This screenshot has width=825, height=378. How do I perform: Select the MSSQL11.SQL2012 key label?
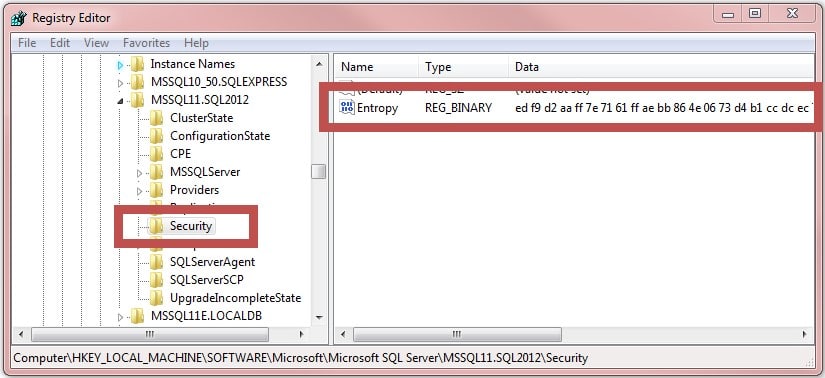[200, 100]
